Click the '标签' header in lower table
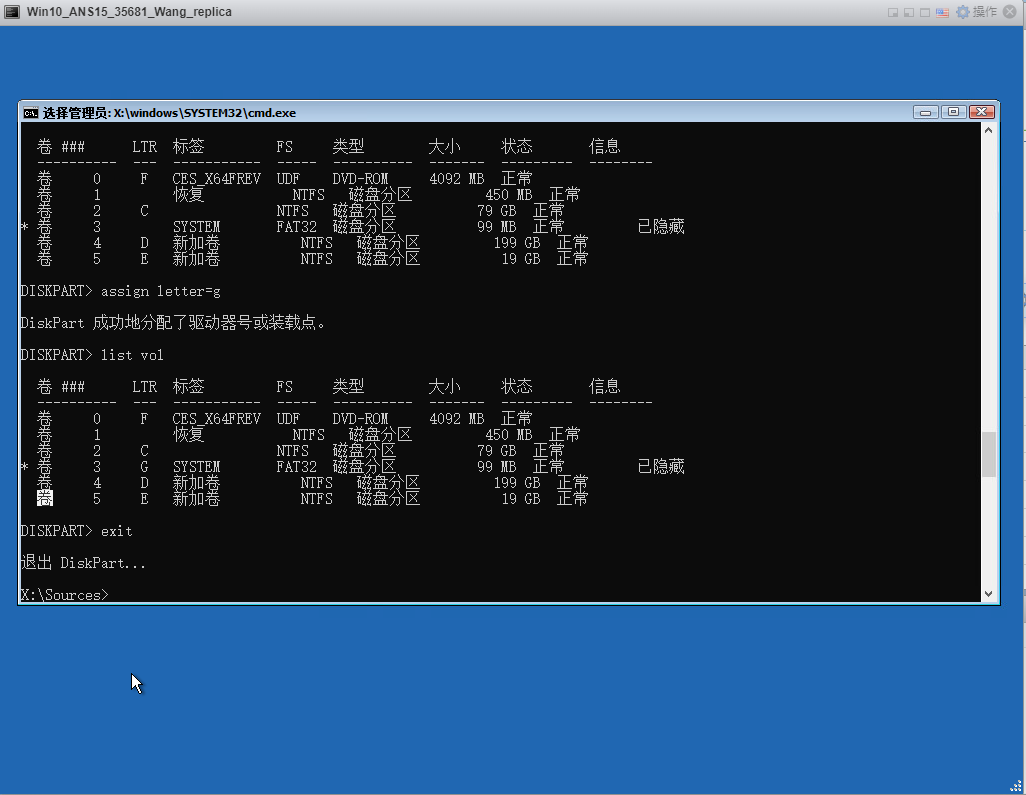This screenshot has width=1026, height=795. 188,387
